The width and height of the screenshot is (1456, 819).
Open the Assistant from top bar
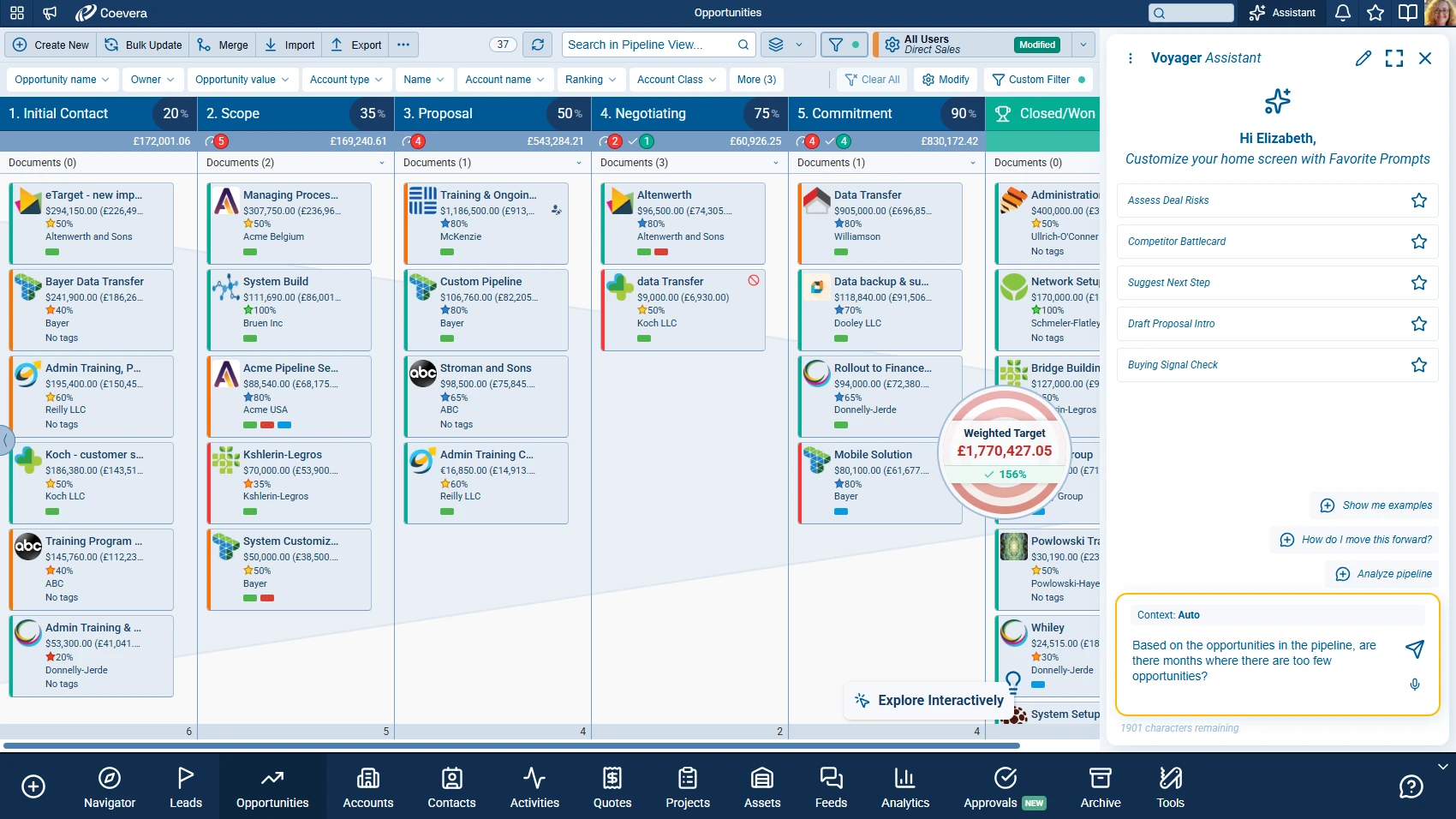click(1282, 13)
